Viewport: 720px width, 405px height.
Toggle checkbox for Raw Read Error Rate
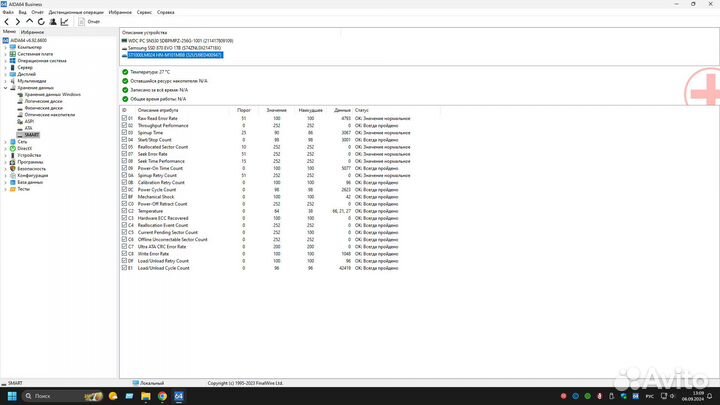(x=125, y=118)
